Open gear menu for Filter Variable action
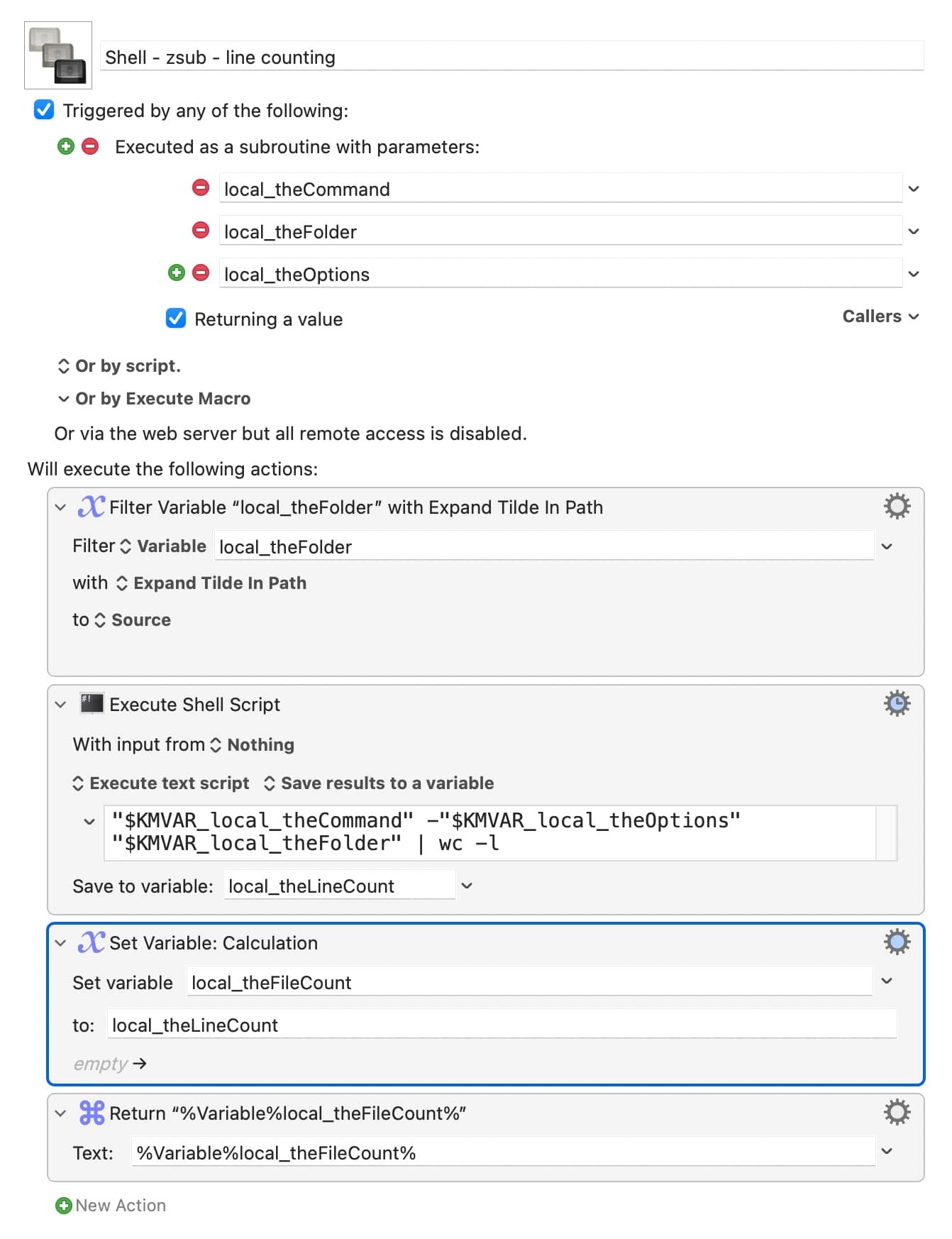The height and width of the screenshot is (1239, 952). (x=897, y=506)
